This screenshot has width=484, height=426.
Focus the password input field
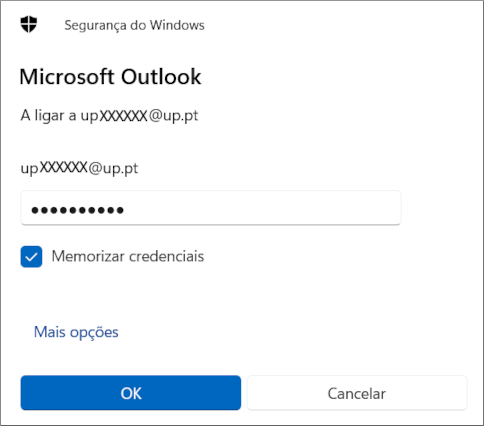[x=211, y=208]
